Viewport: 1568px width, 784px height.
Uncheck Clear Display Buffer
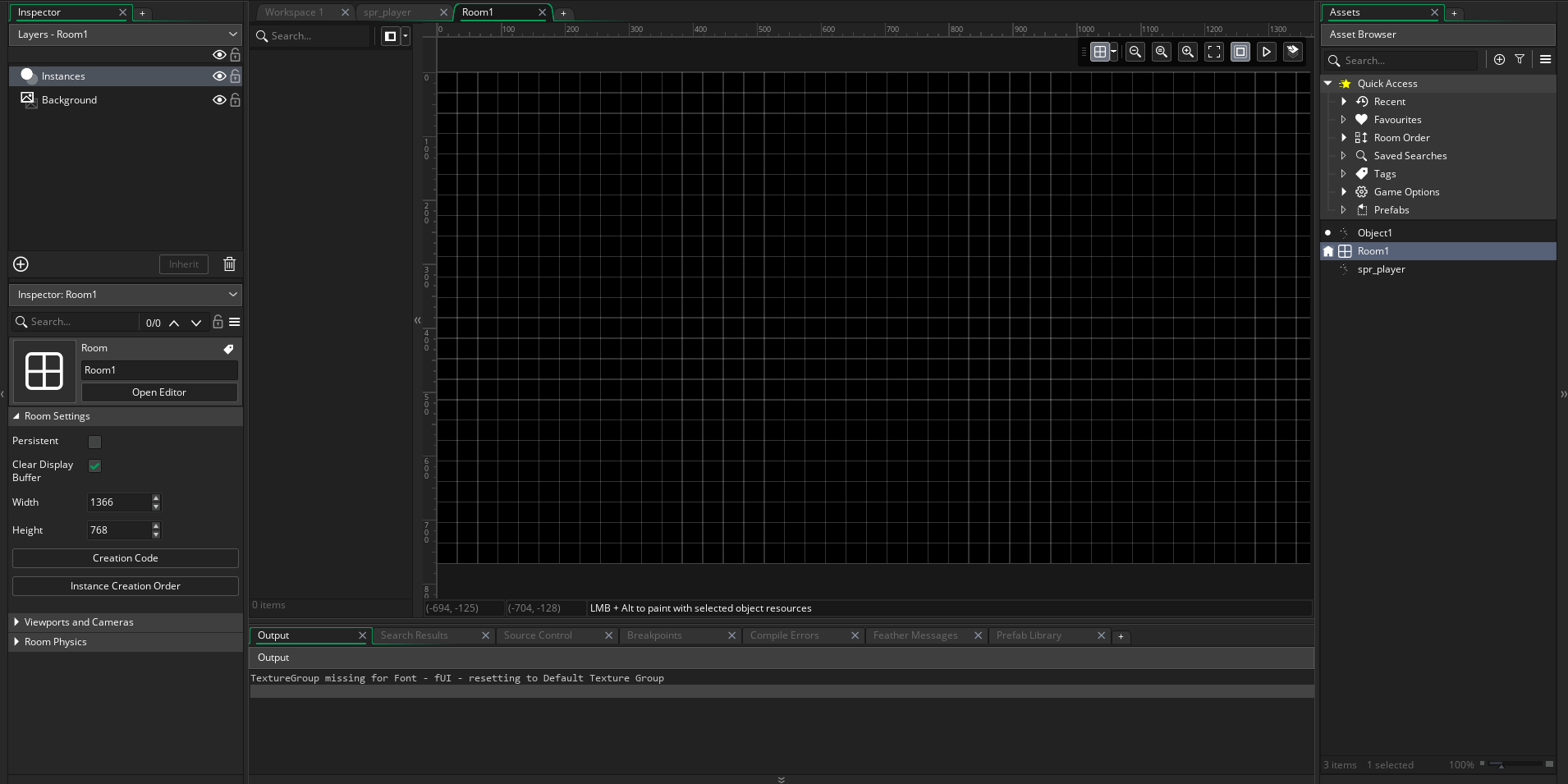coord(95,466)
